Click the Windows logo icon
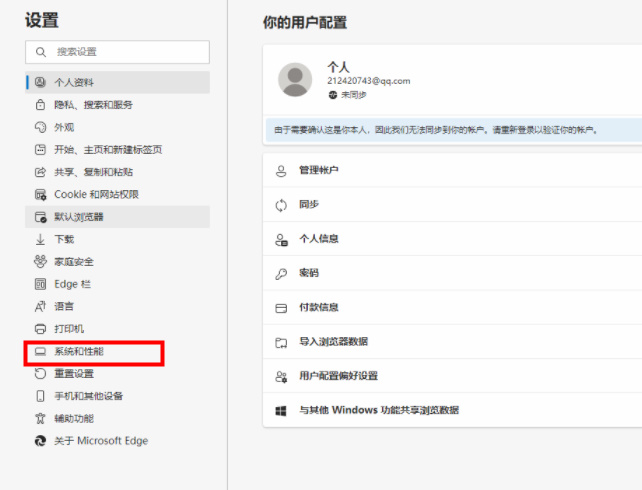Image resolution: width=642 pixels, height=490 pixels. (x=281, y=411)
